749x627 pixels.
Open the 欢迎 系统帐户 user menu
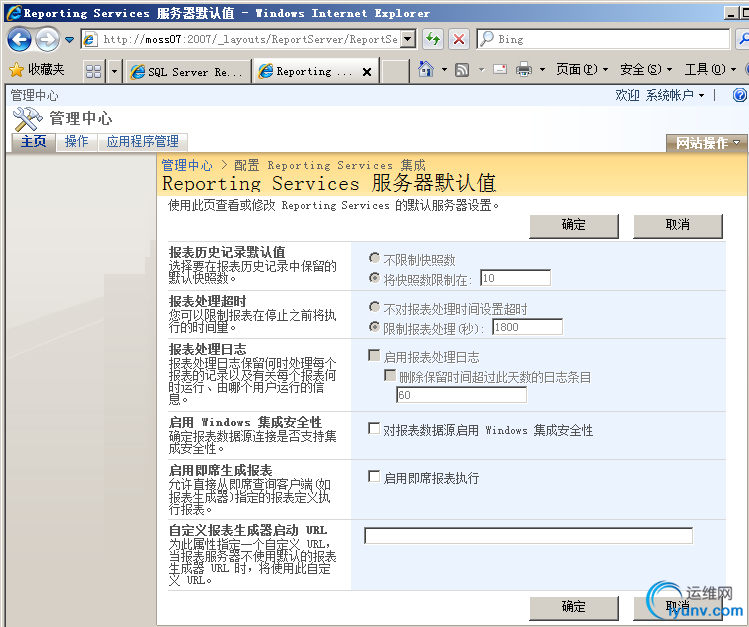click(x=660, y=95)
